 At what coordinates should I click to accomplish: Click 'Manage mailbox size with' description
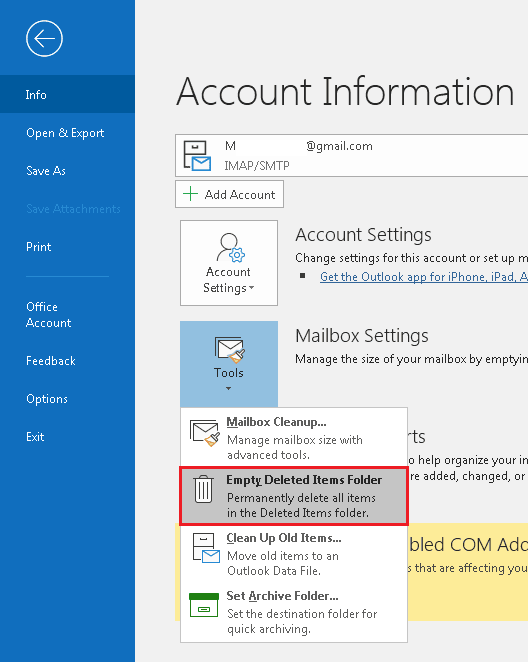pos(295,440)
